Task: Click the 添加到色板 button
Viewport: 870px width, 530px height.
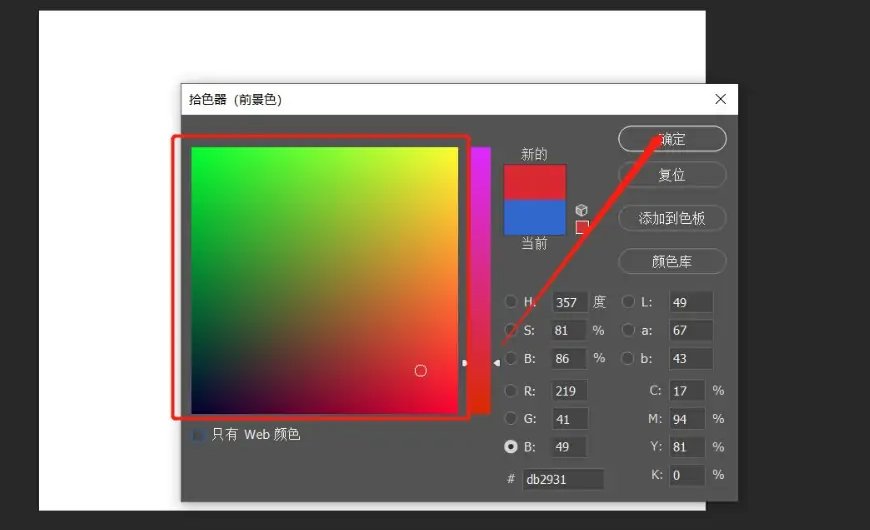Action: click(672, 218)
